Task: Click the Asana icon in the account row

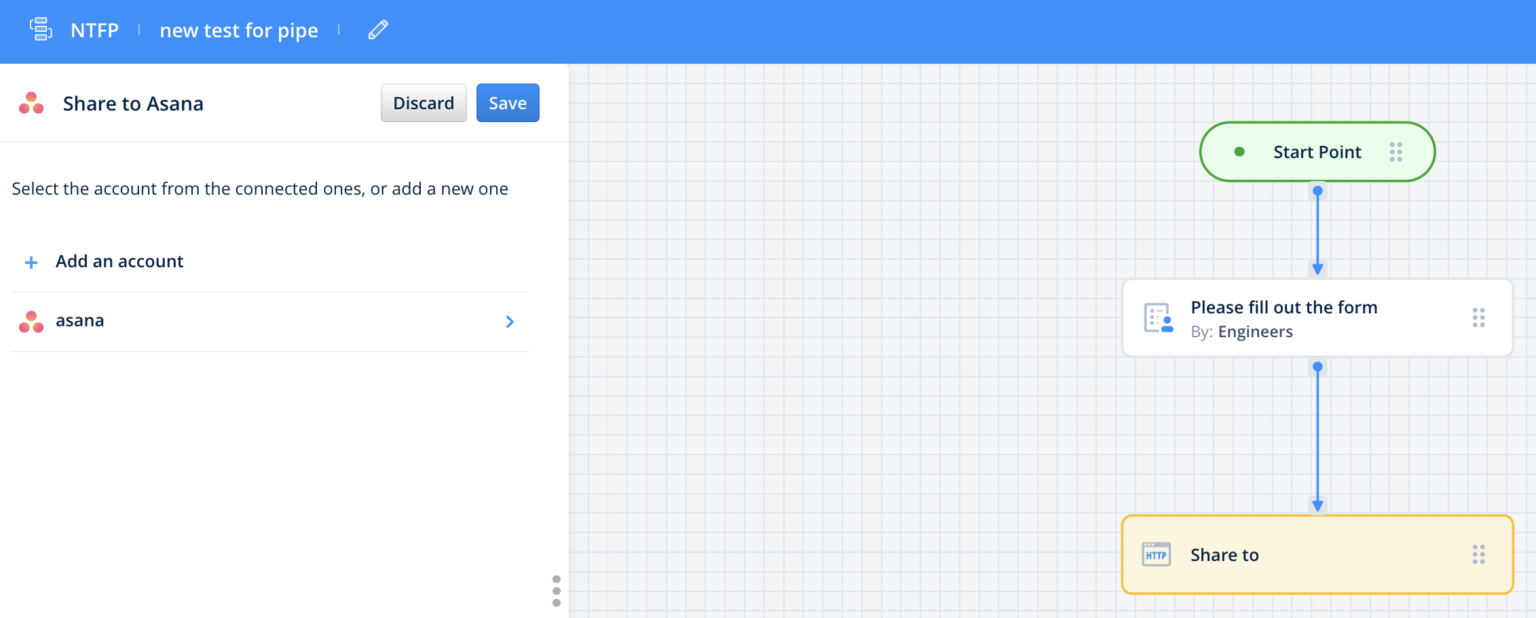Action: tap(31, 321)
